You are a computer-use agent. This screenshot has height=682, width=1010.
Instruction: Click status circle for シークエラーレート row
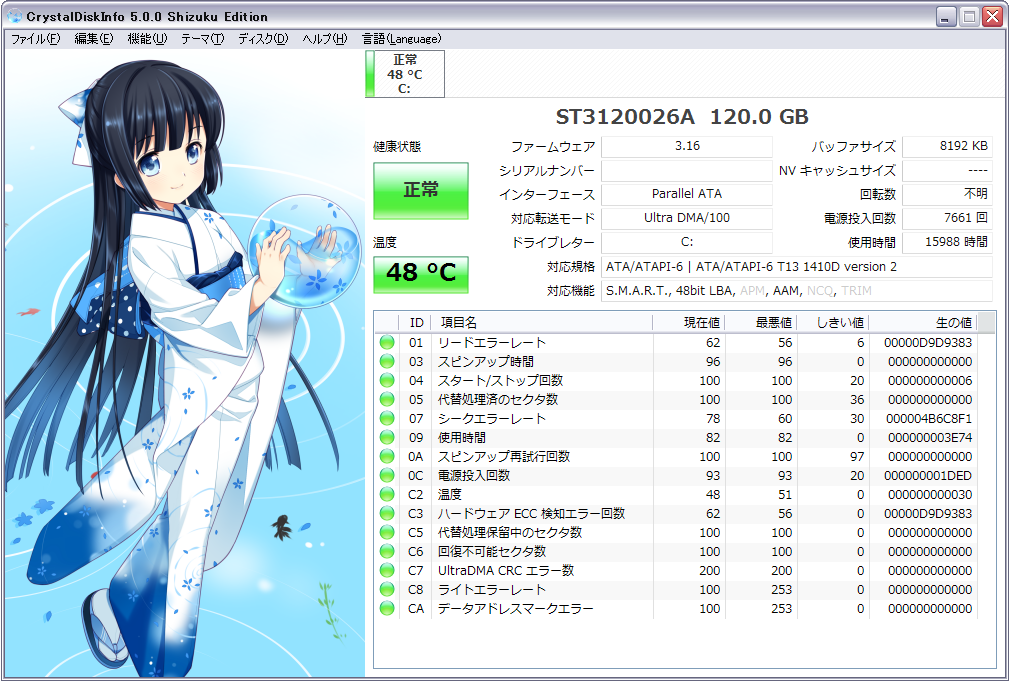(386, 419)
